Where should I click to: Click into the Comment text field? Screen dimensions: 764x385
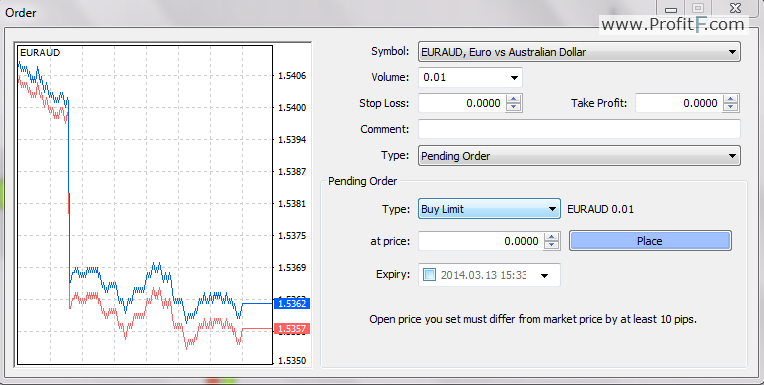coord(579,129)
